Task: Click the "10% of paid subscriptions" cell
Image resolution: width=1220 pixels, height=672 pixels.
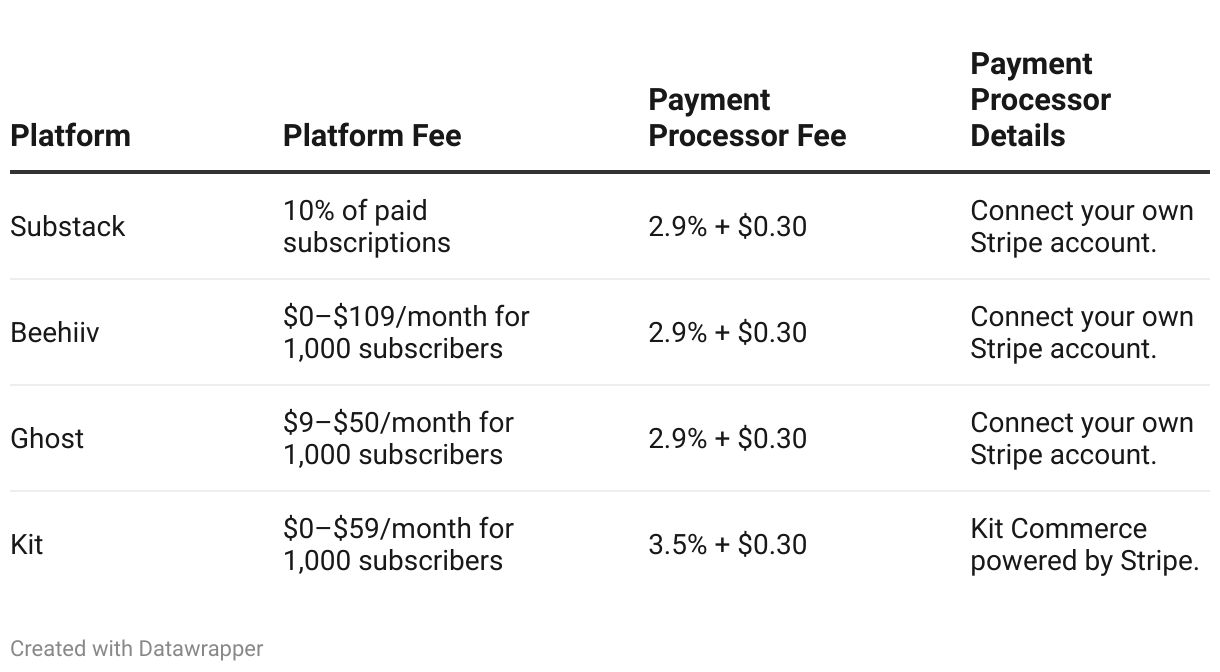Action: tap(366, 227)
